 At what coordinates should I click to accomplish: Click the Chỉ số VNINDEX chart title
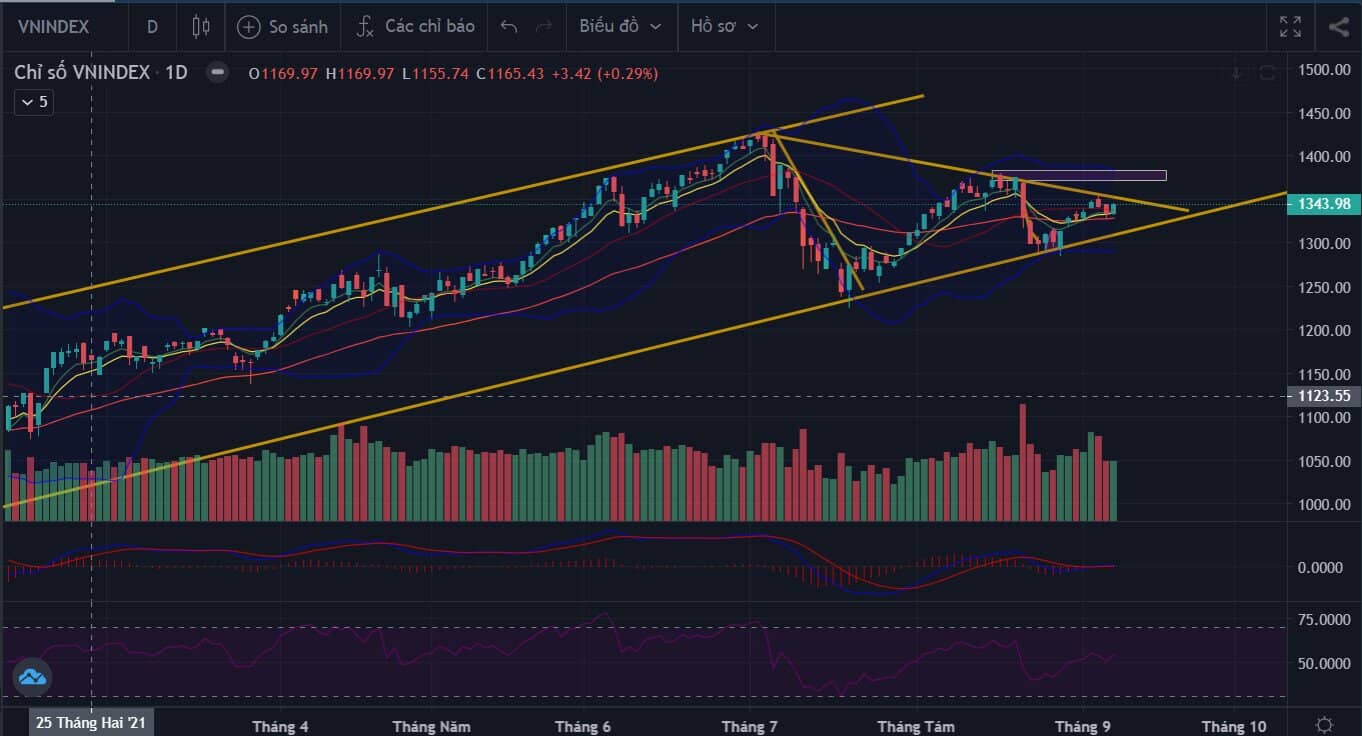coord(82,73)
